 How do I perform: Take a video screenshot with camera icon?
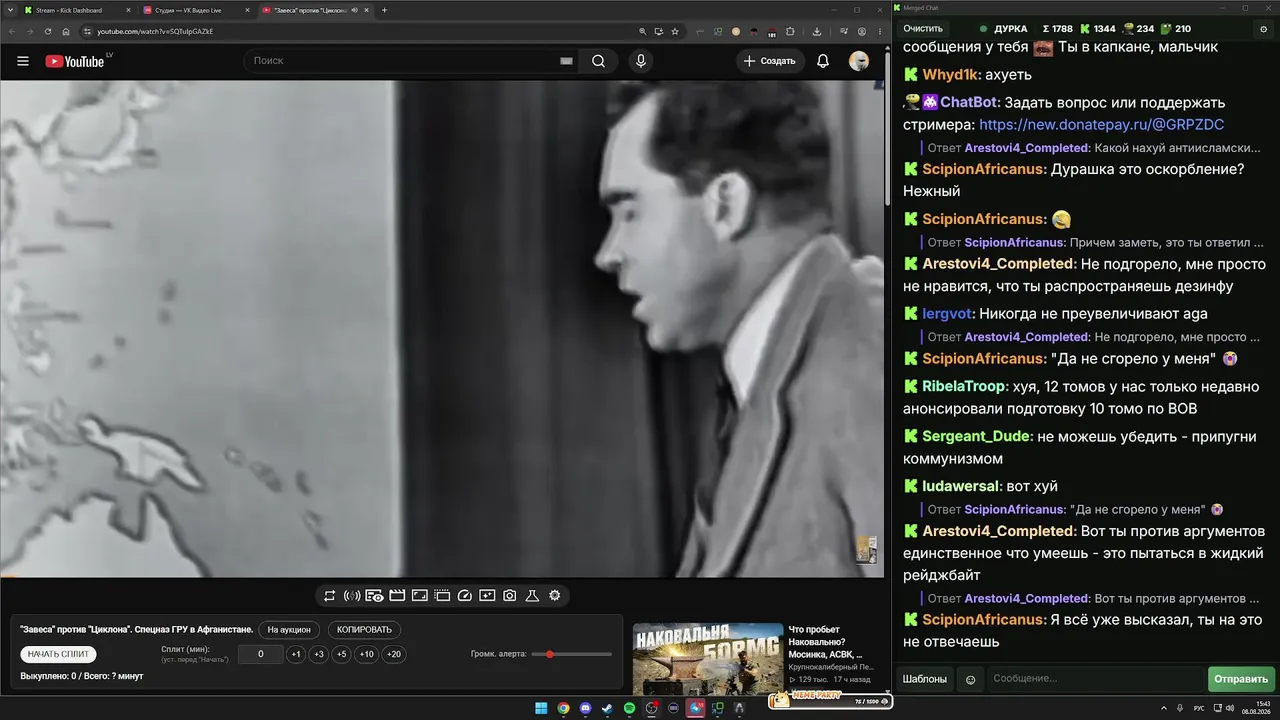pos(510,596)
